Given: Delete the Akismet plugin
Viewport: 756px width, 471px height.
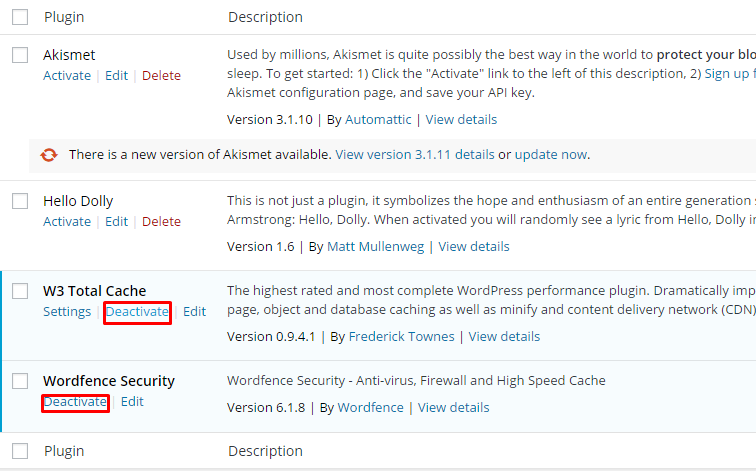Looking at the screenshot, I should [x=161, y=76].
